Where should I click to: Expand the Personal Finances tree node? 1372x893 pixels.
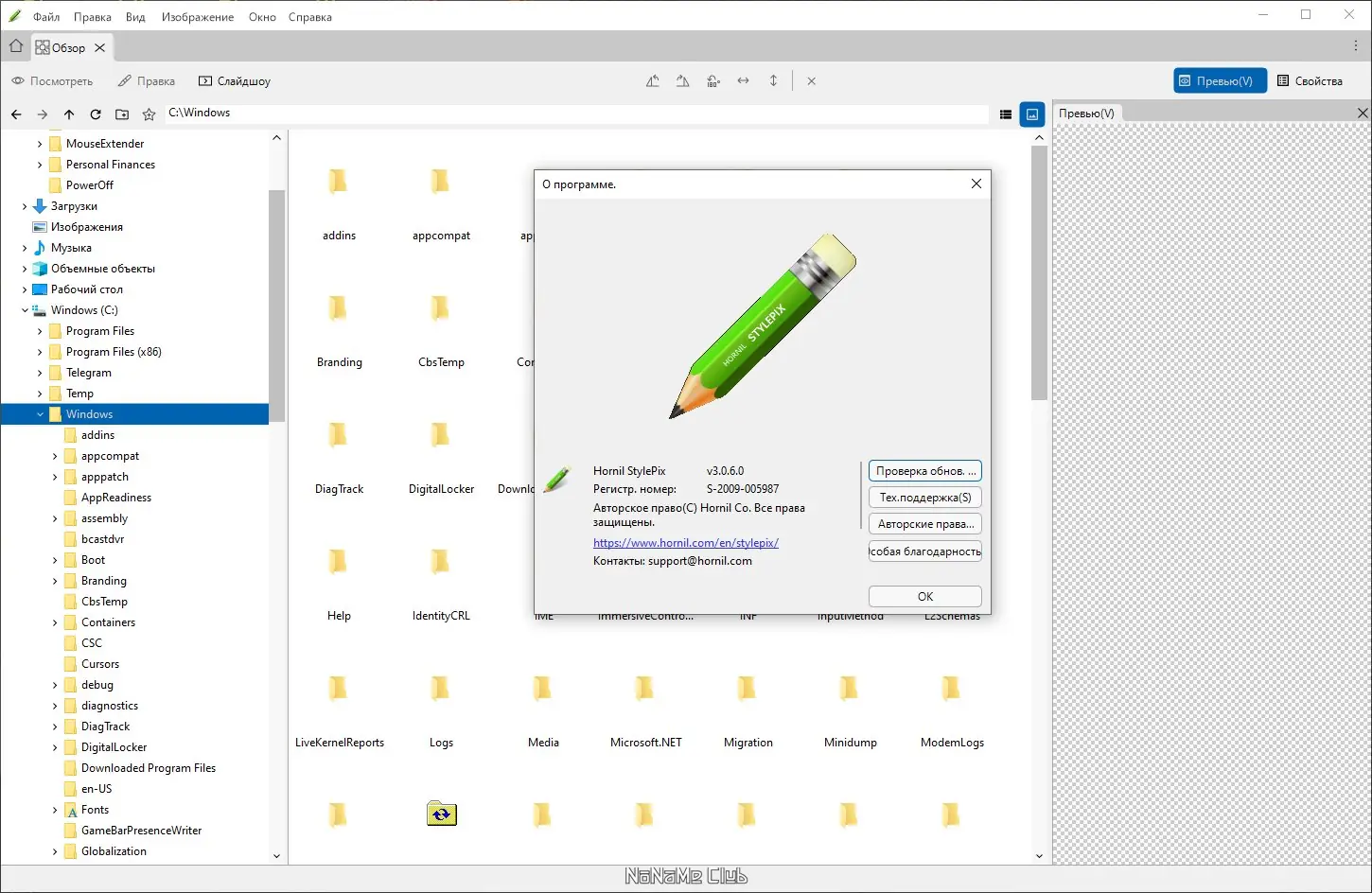point(40,165)
